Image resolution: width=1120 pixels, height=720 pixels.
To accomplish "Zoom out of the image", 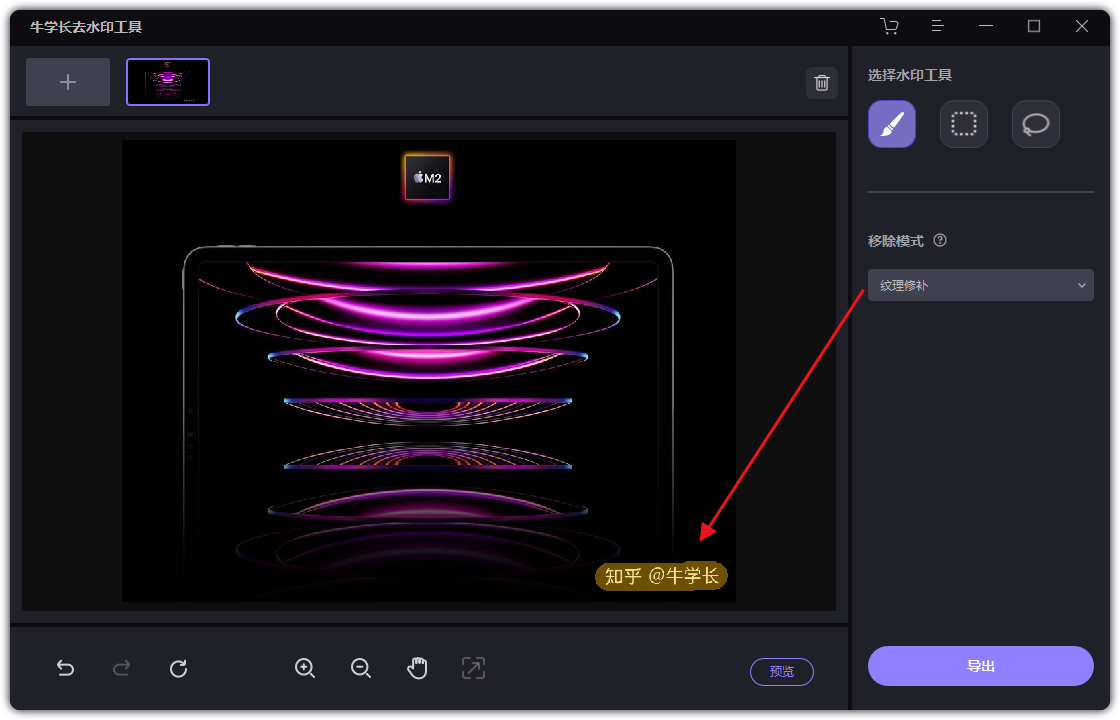I will (x=361, y=669).
